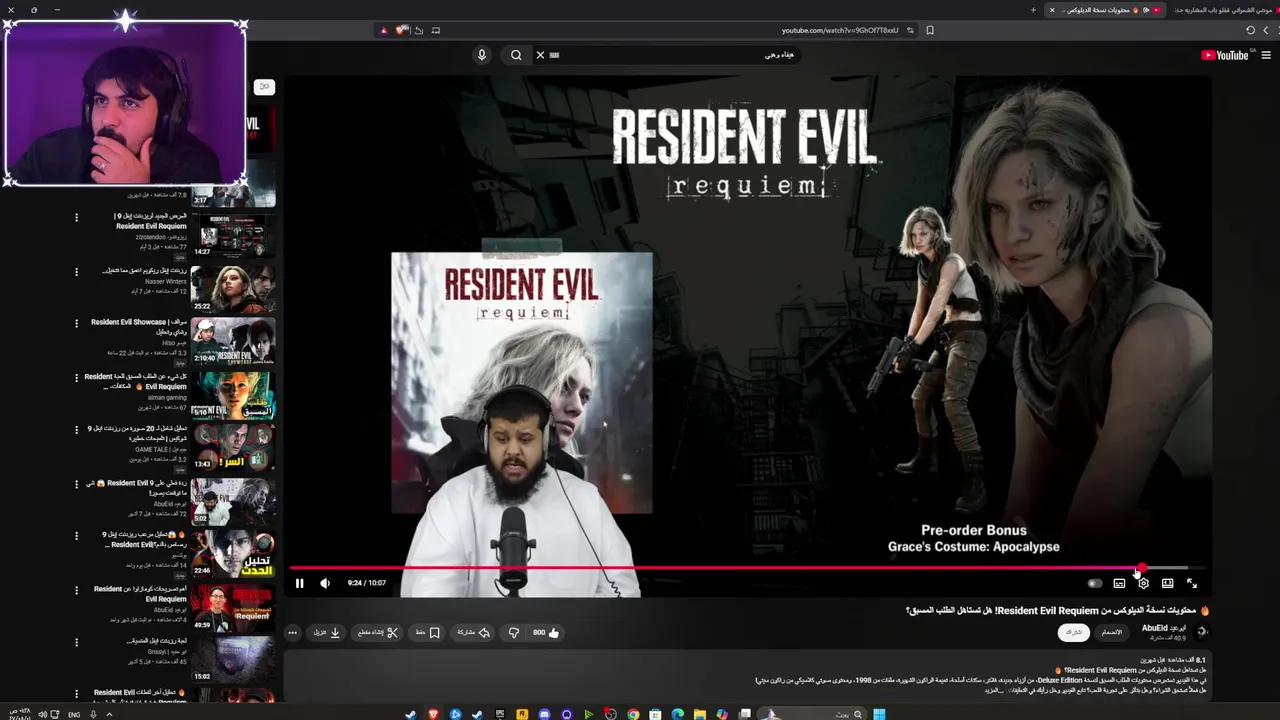Open options menu for 49:59 video
The height and width of the screenshot is (720, 1280).
[76, 590]
